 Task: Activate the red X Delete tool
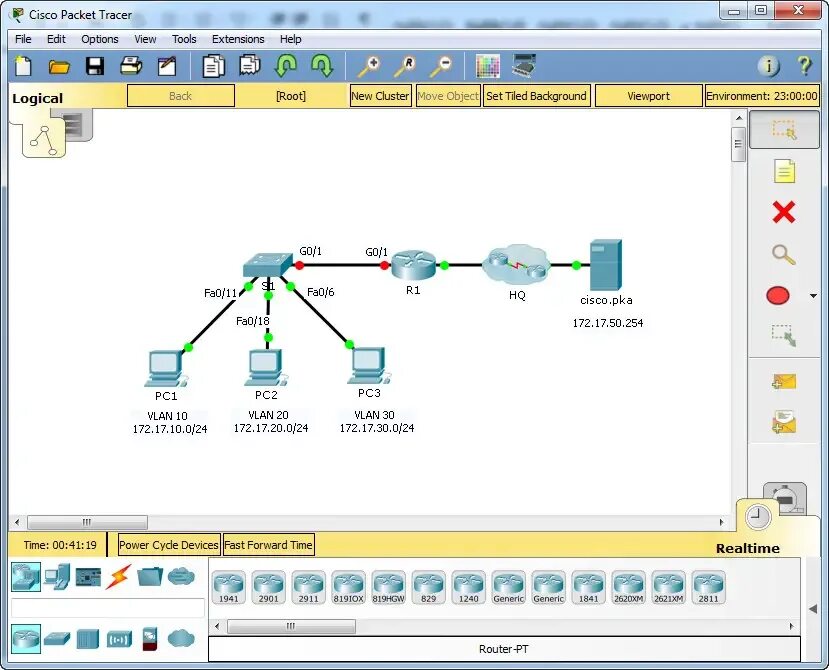[784, 212]
